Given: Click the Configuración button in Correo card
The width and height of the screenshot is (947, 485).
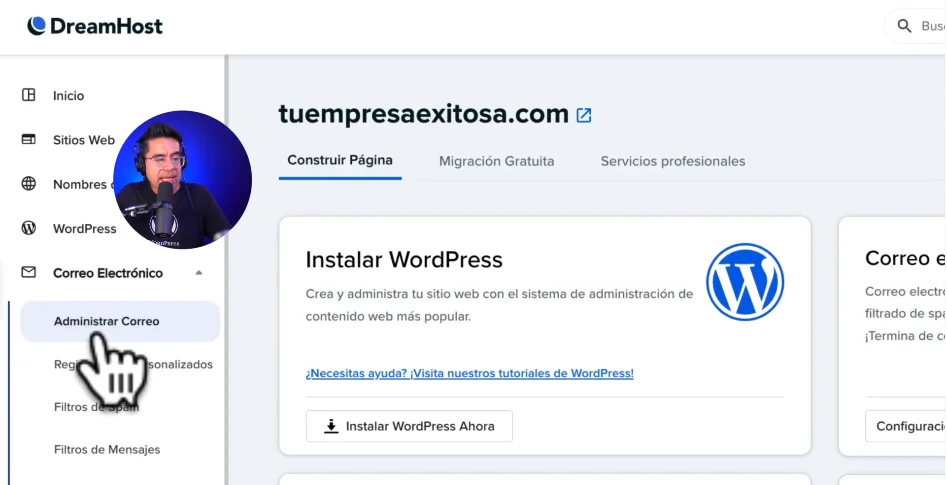Looking at the screenshot, I should click(x=905, y=426).
